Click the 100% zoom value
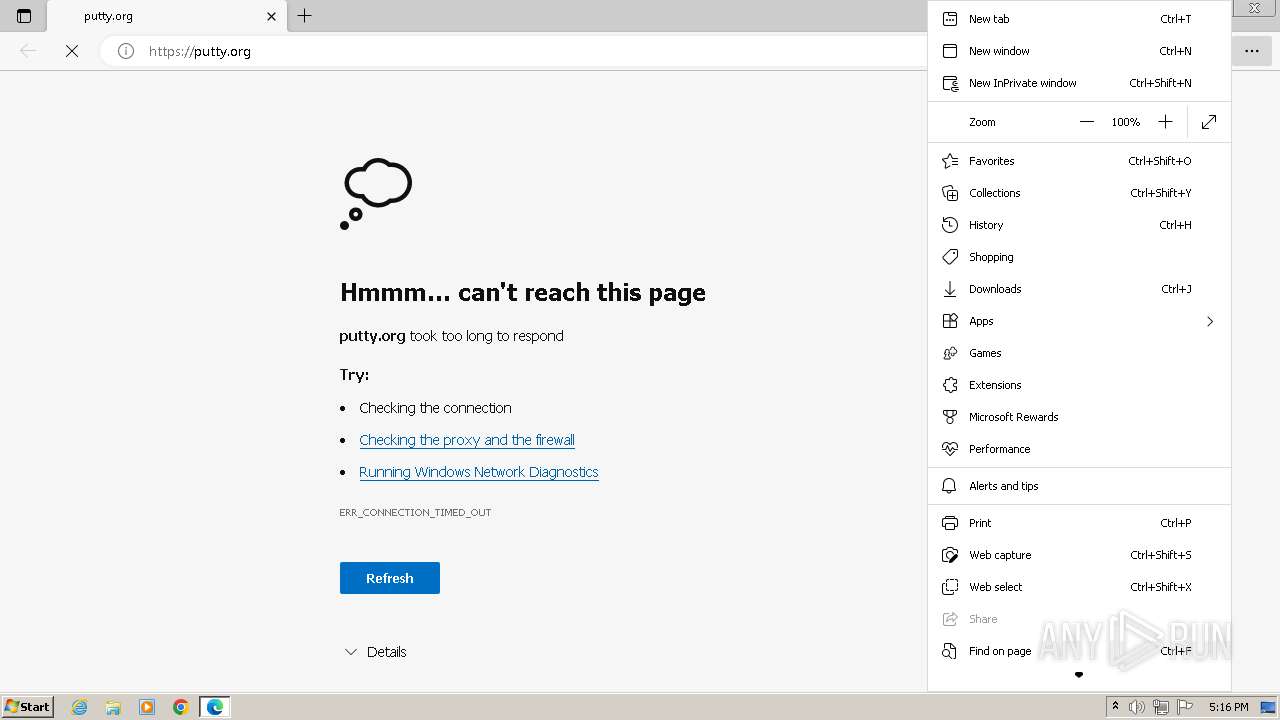The height and width of the screenshot is (720, 1280). tap(1125, 122)
